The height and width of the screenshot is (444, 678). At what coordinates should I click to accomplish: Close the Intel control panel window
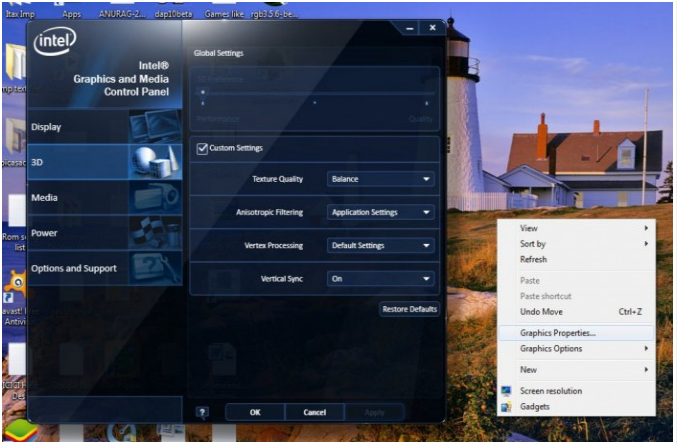(x=432, y=28)
